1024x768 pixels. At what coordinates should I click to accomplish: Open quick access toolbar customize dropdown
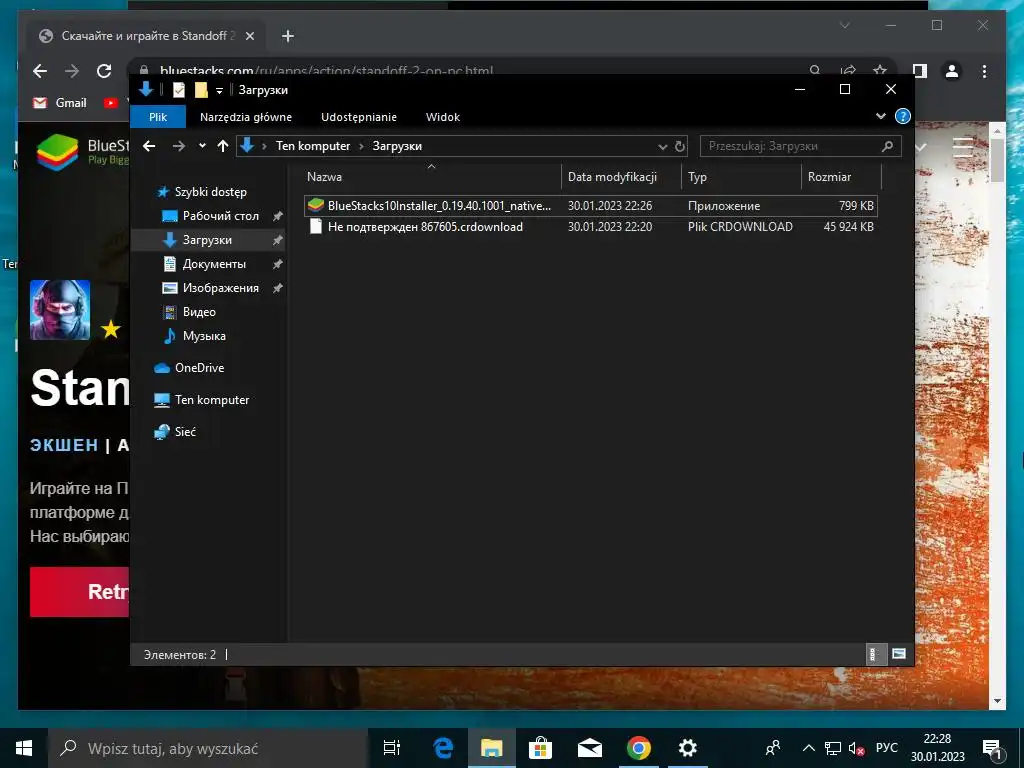(219, 90)
